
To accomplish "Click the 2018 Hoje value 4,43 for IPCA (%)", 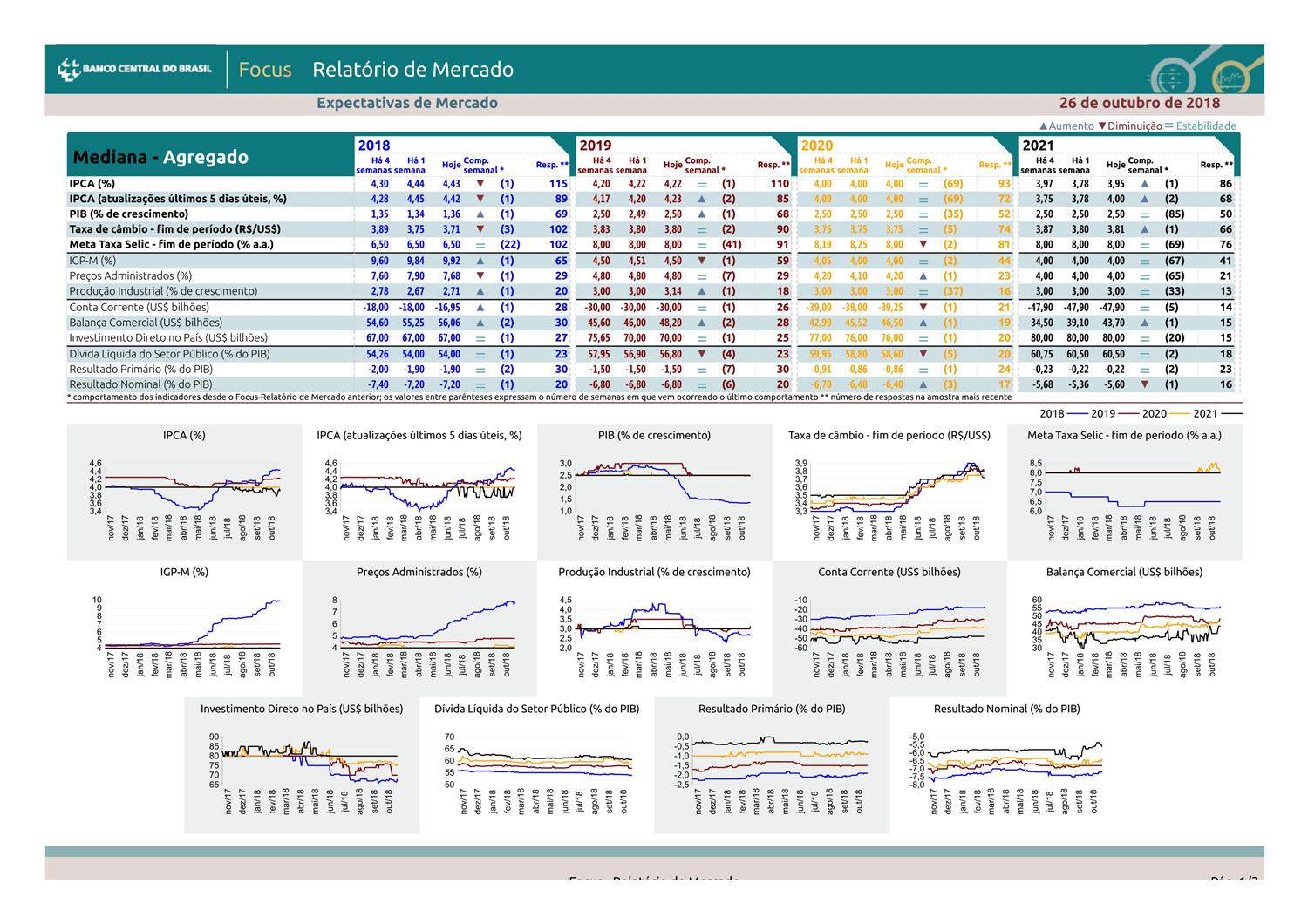I will coord(451,184).
